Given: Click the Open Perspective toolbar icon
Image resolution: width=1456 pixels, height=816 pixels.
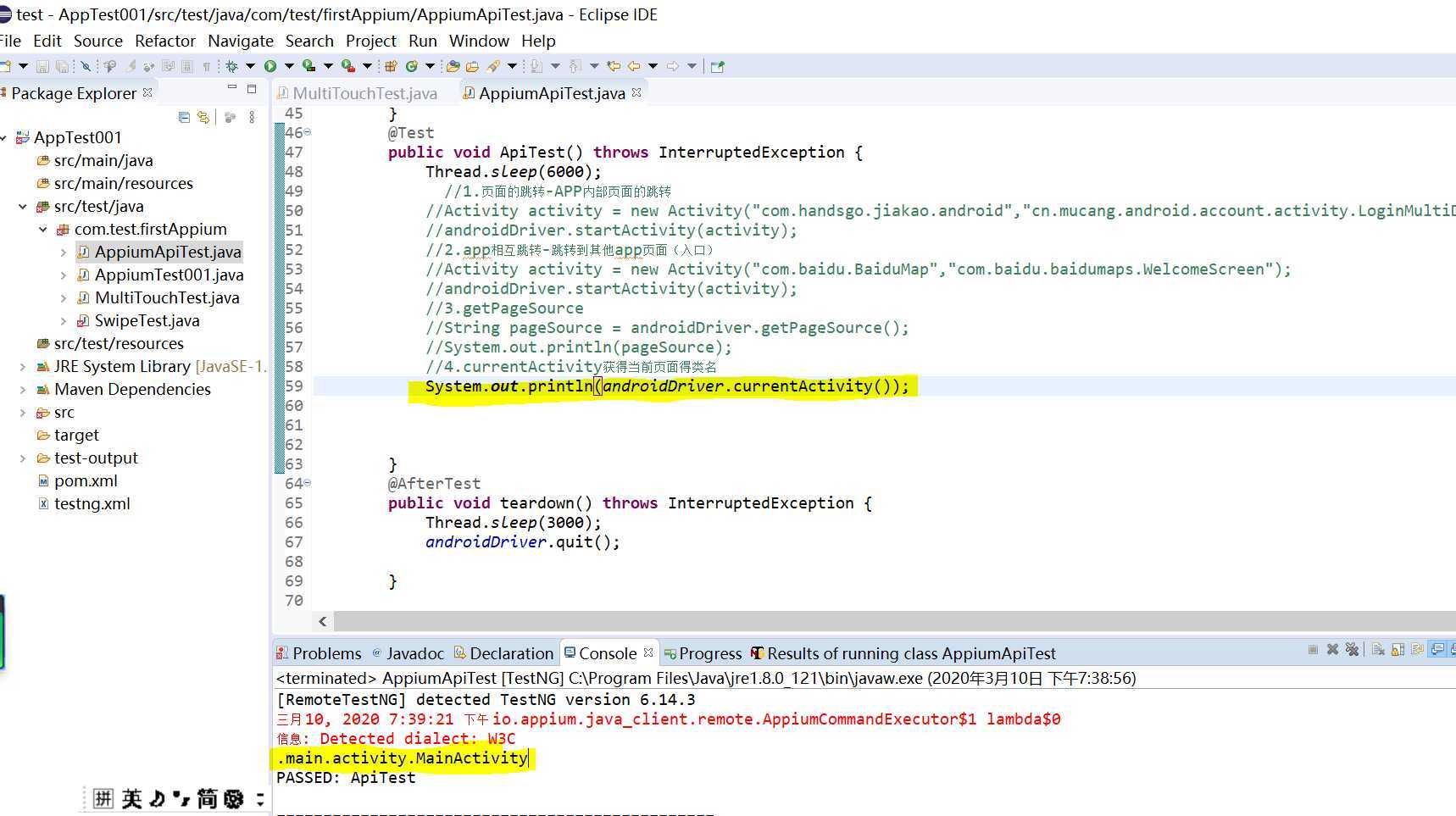Looking at the screenshot, I should (717, 66).
